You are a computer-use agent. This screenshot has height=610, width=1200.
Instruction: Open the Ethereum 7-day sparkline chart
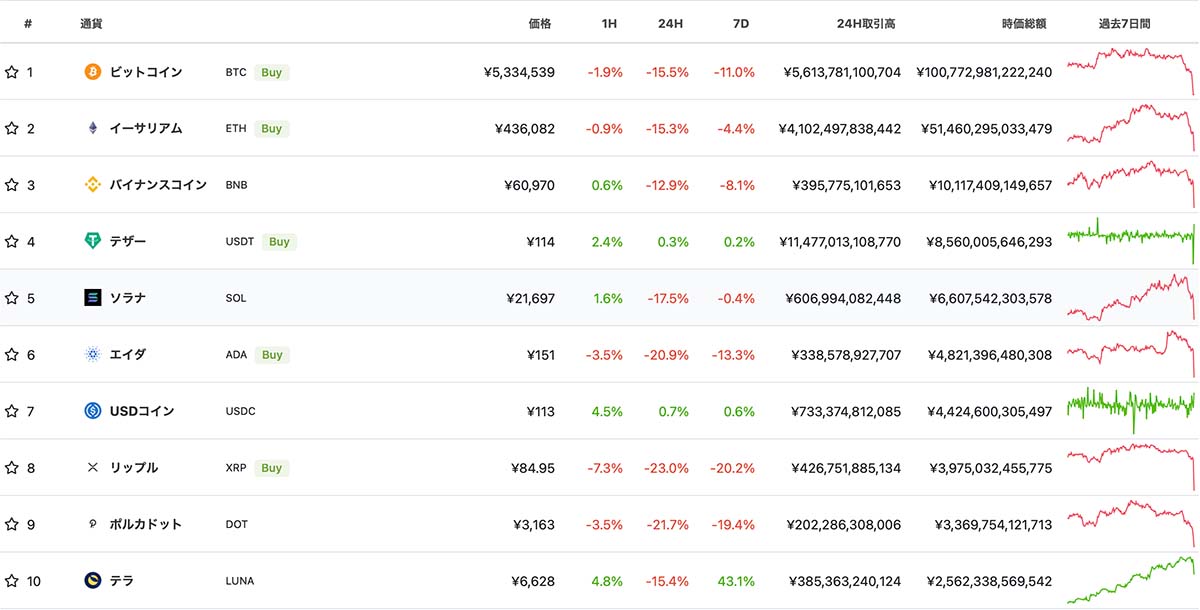click(1131, 128)
